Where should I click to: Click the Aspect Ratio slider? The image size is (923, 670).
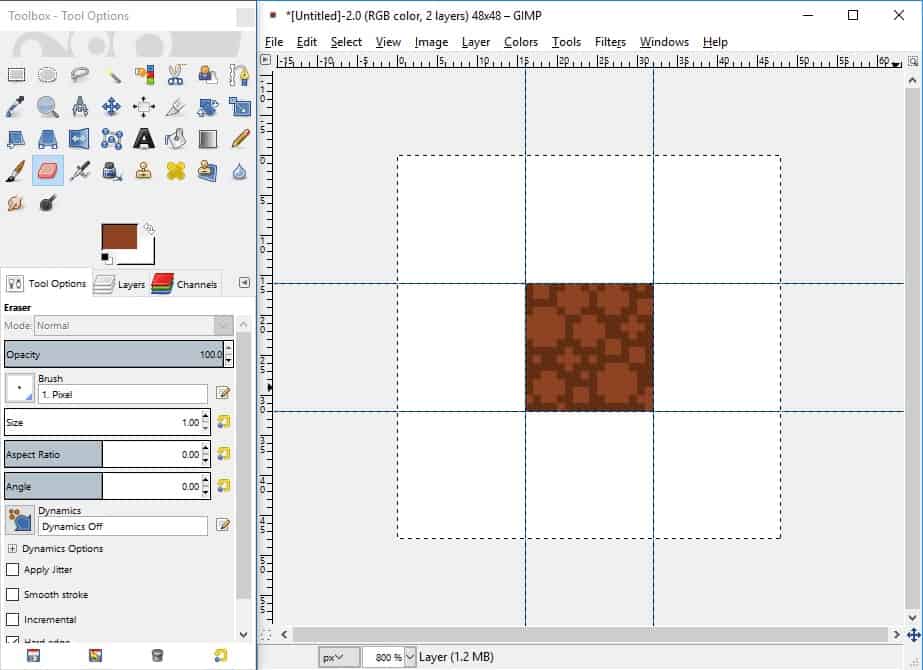103,454
